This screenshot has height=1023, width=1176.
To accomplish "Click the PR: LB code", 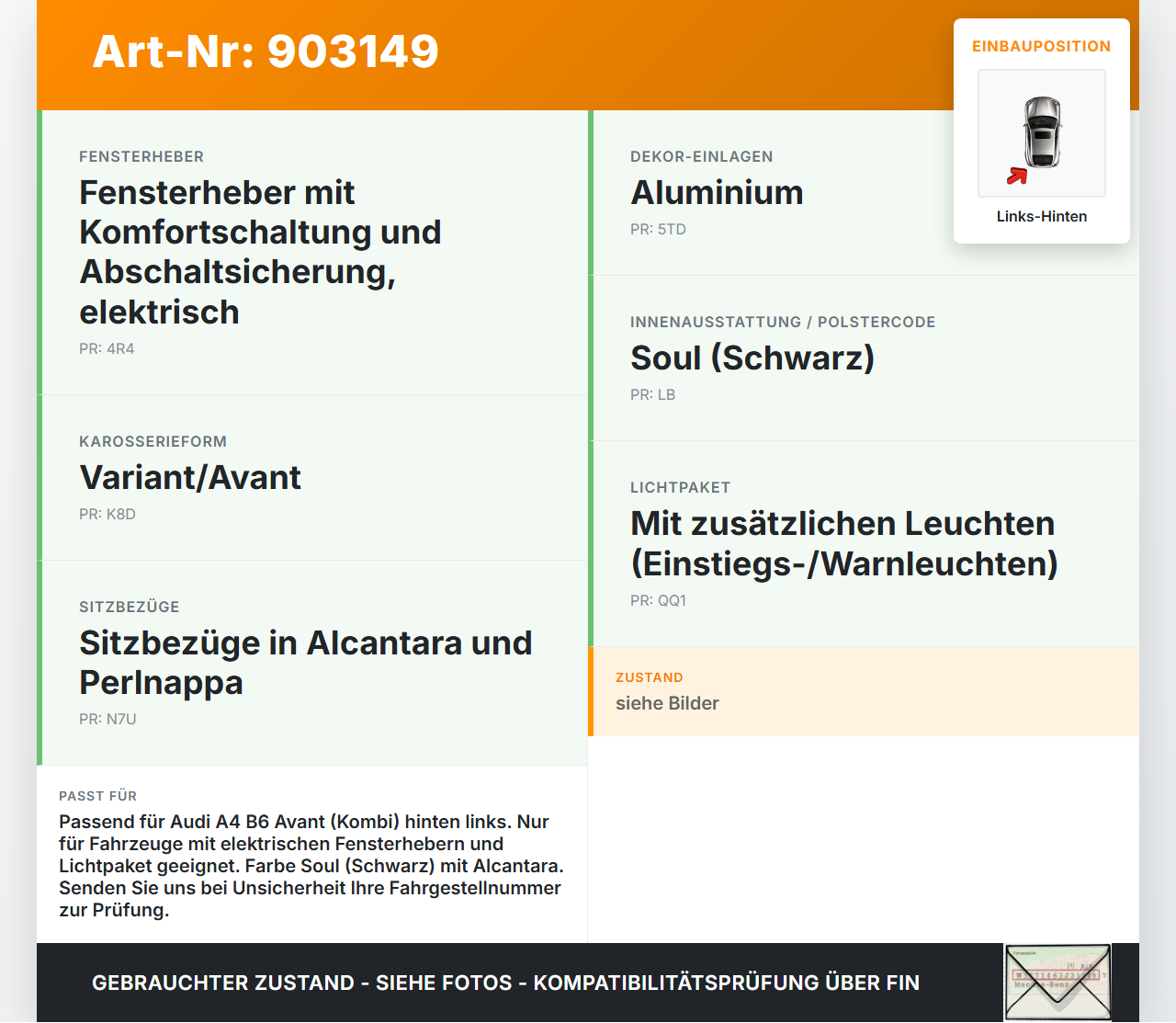I will tap(652, 394).
